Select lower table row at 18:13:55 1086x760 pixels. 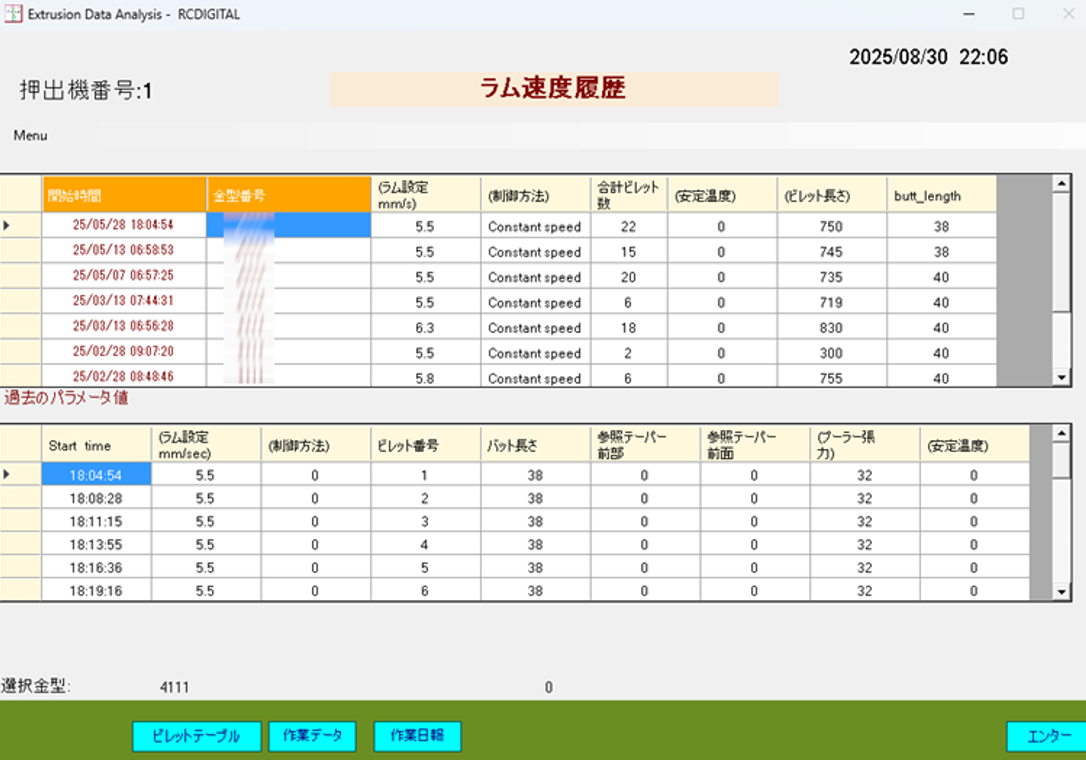96,545
